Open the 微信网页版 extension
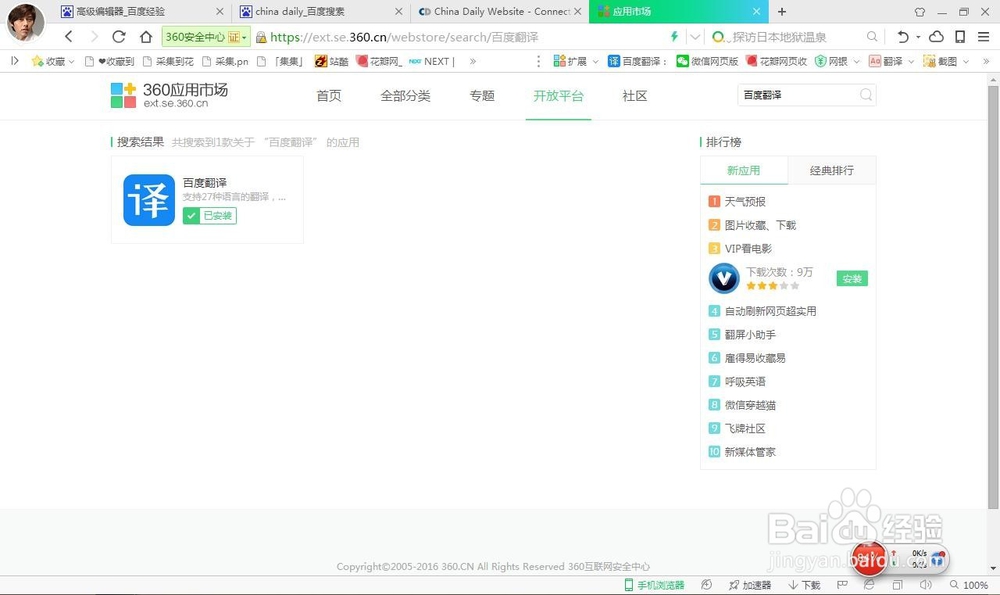Screen dimensions: 1000x595 coord(707,61)
